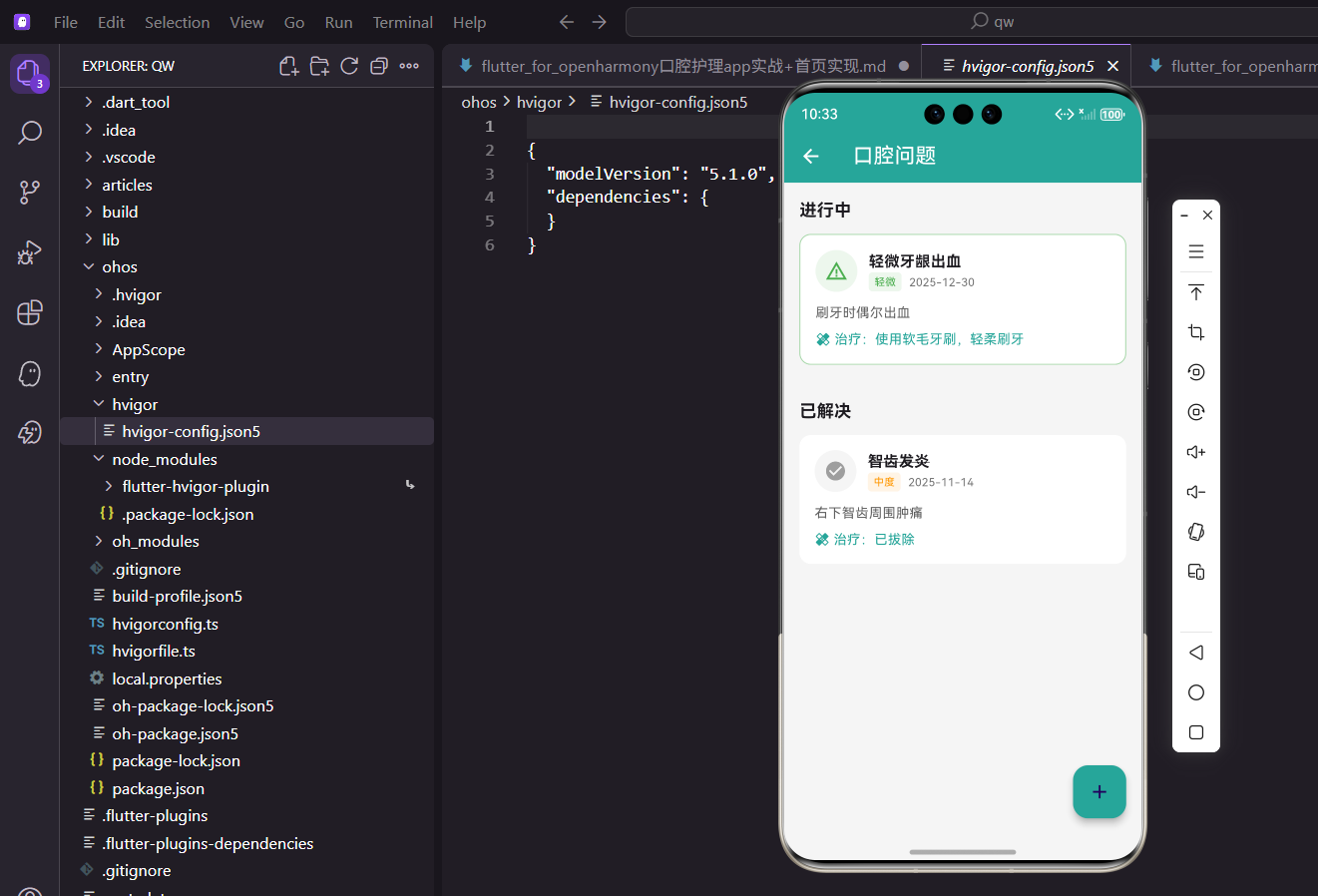The height and width of the screenshot is (896, 1318).
Task: Open the Extensions view
Action: coord(30,312)
